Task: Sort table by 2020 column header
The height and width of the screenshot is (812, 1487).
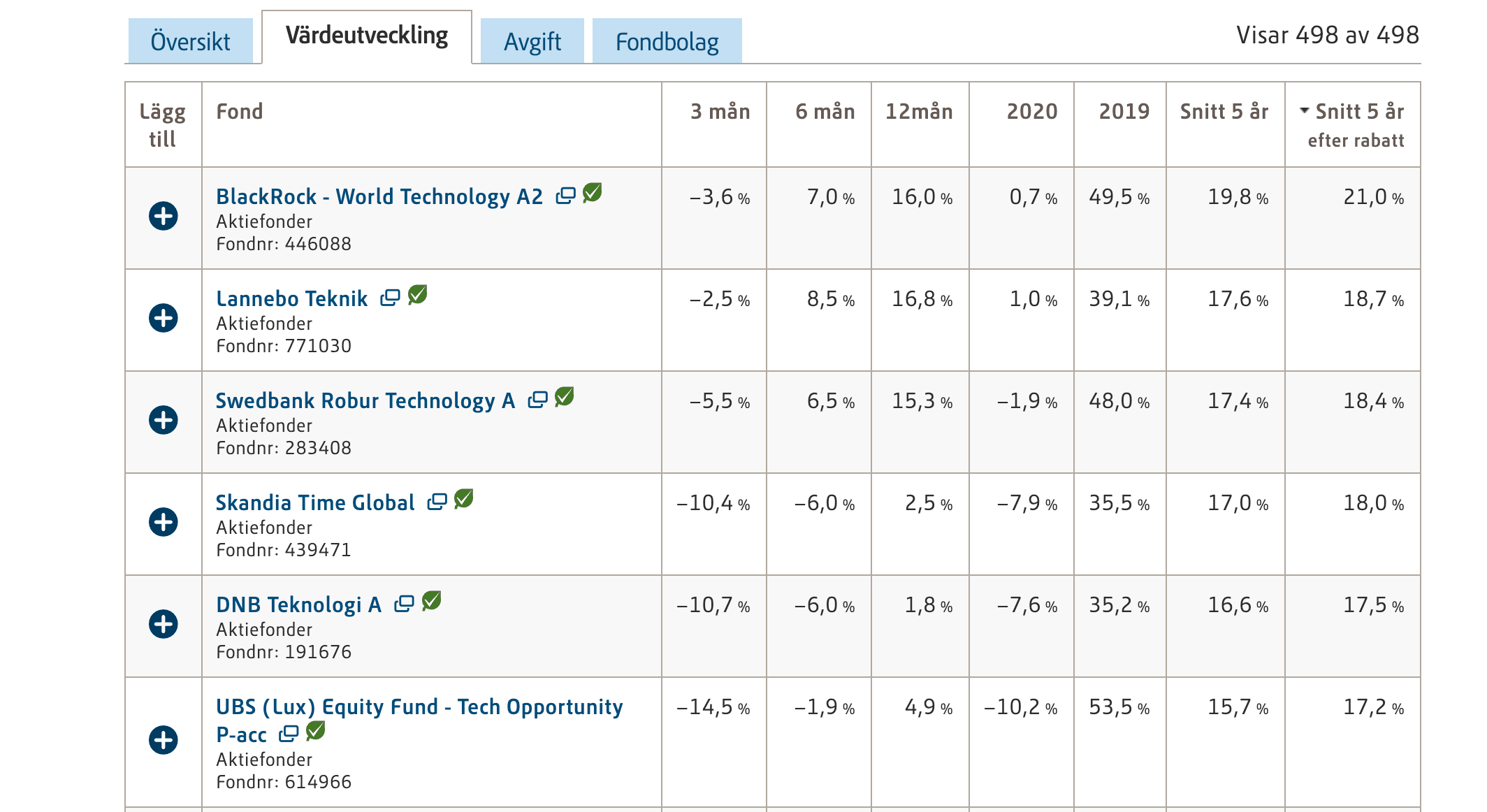Action: [x=1031, y=112]
